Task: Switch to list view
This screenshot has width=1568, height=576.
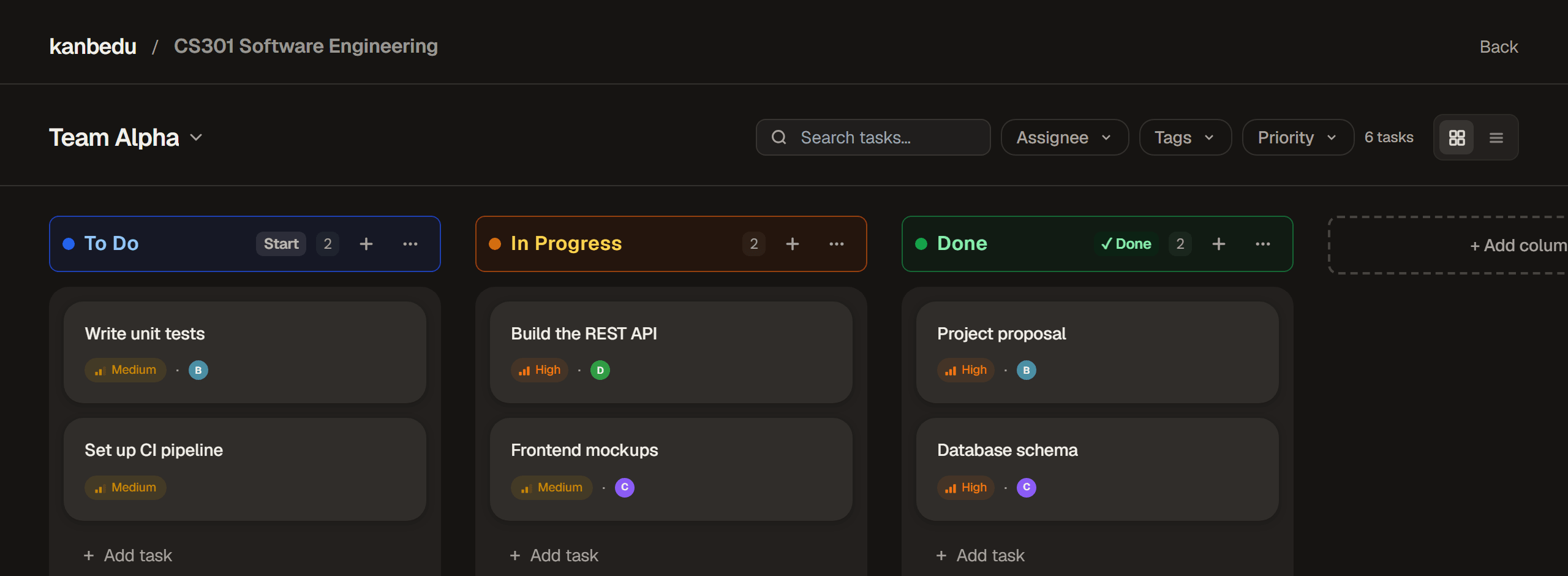Action: coord(1496,138)
